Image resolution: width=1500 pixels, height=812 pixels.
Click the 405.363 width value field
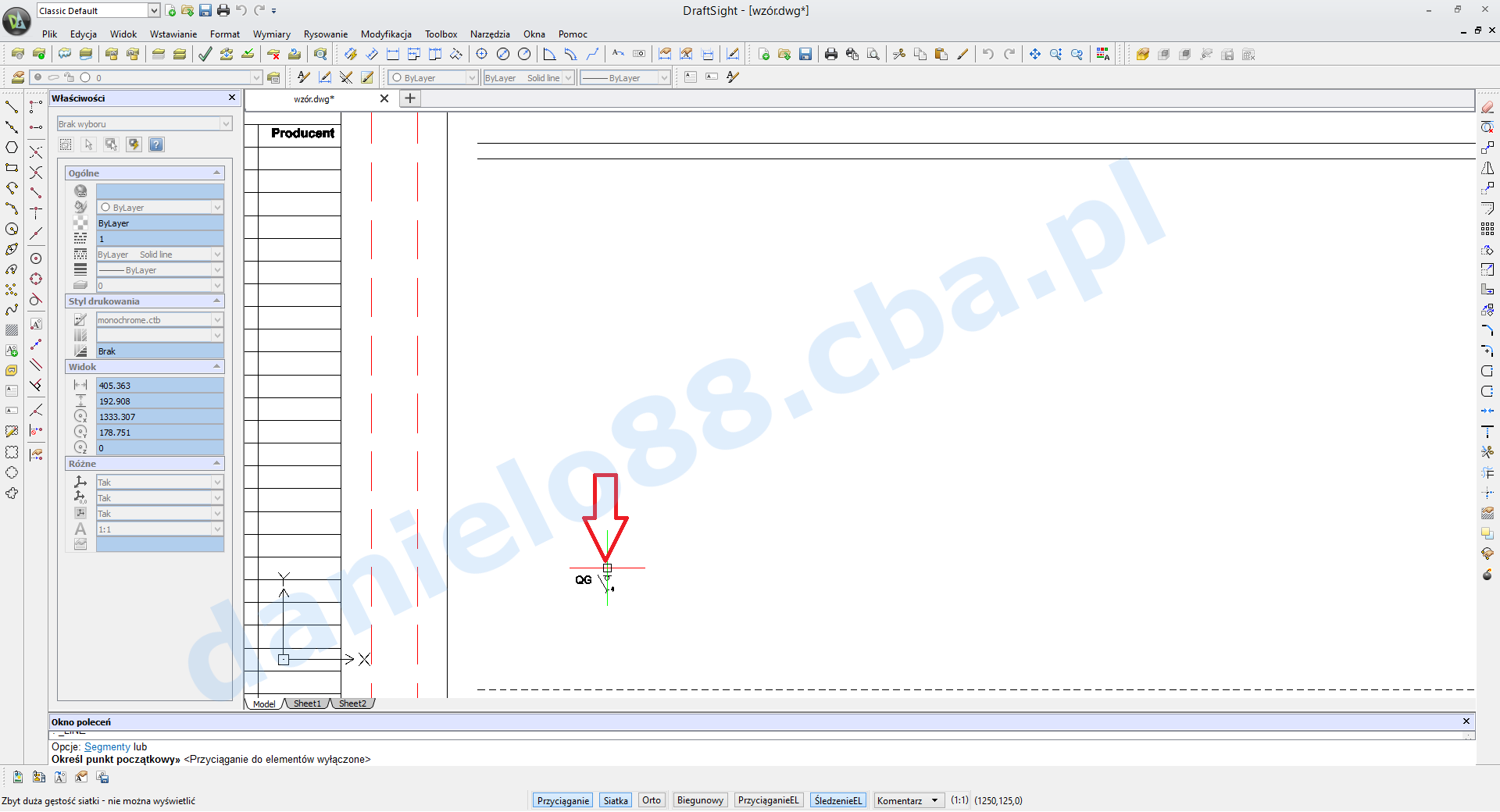coord(160,385)
